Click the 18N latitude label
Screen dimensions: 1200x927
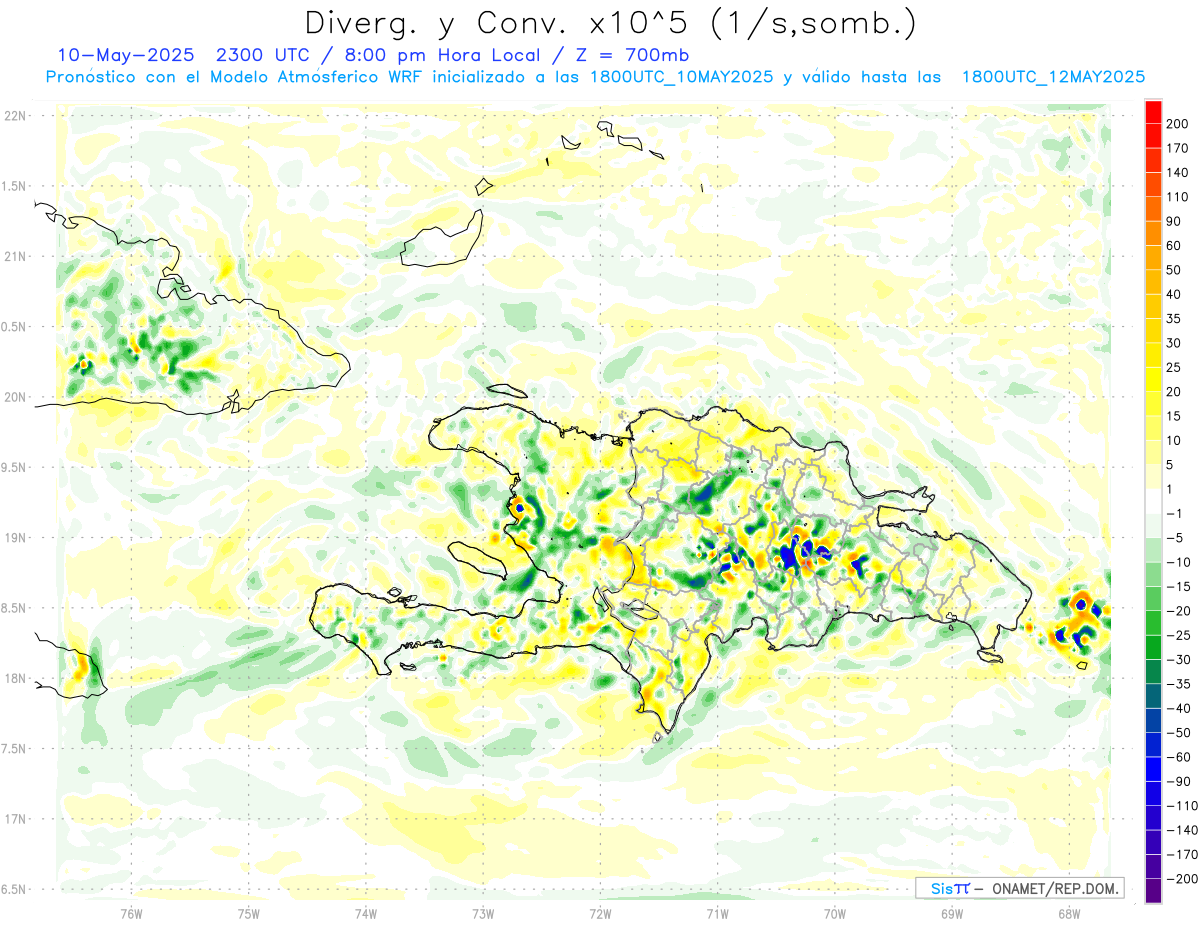click(x=16, y=678)
